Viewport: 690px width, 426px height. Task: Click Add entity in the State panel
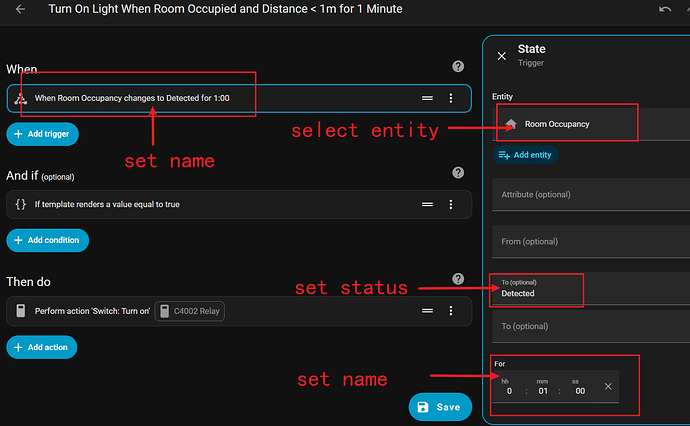(525, 155)
